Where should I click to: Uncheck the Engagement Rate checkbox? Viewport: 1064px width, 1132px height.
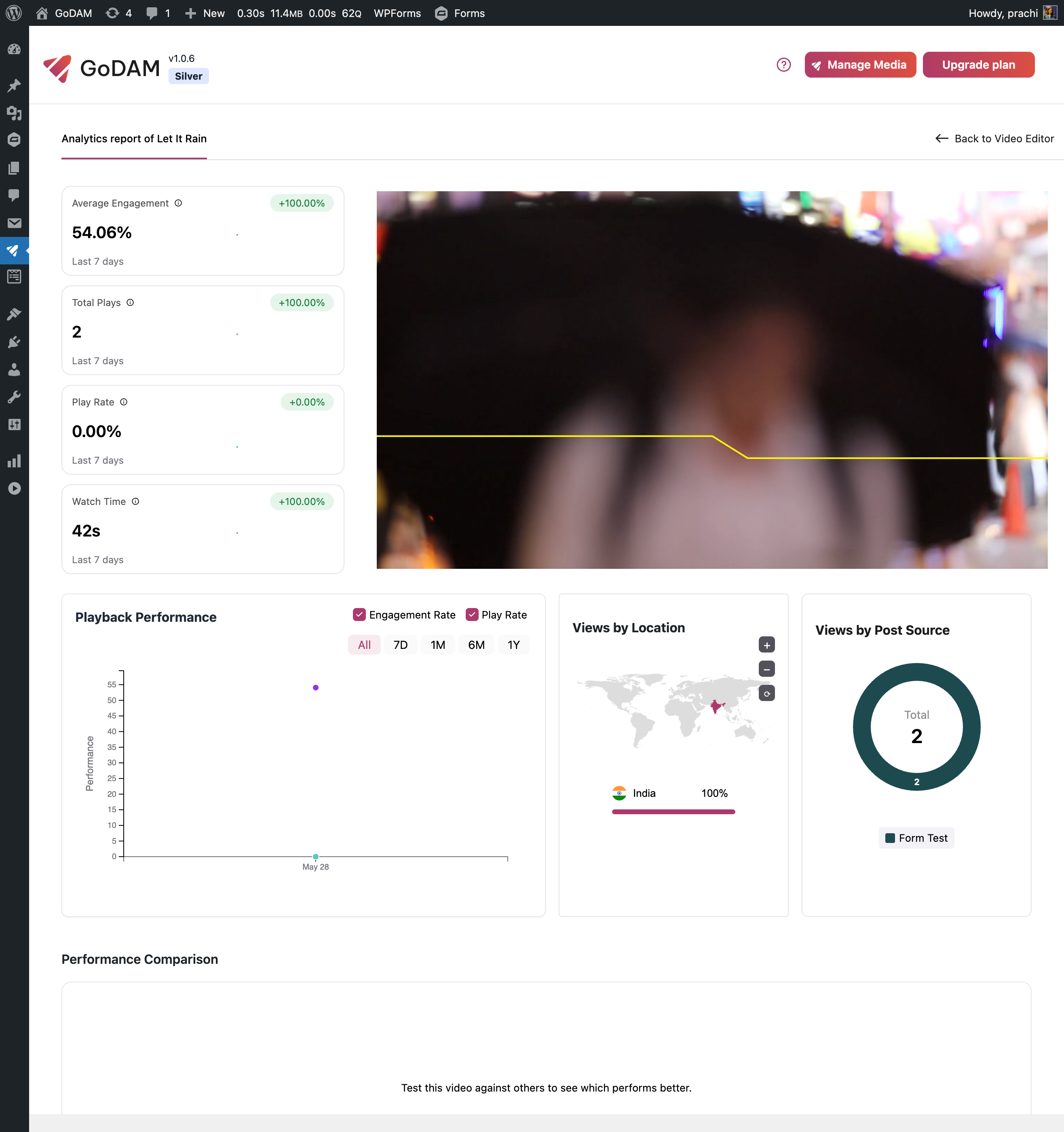tap(359, 615)
